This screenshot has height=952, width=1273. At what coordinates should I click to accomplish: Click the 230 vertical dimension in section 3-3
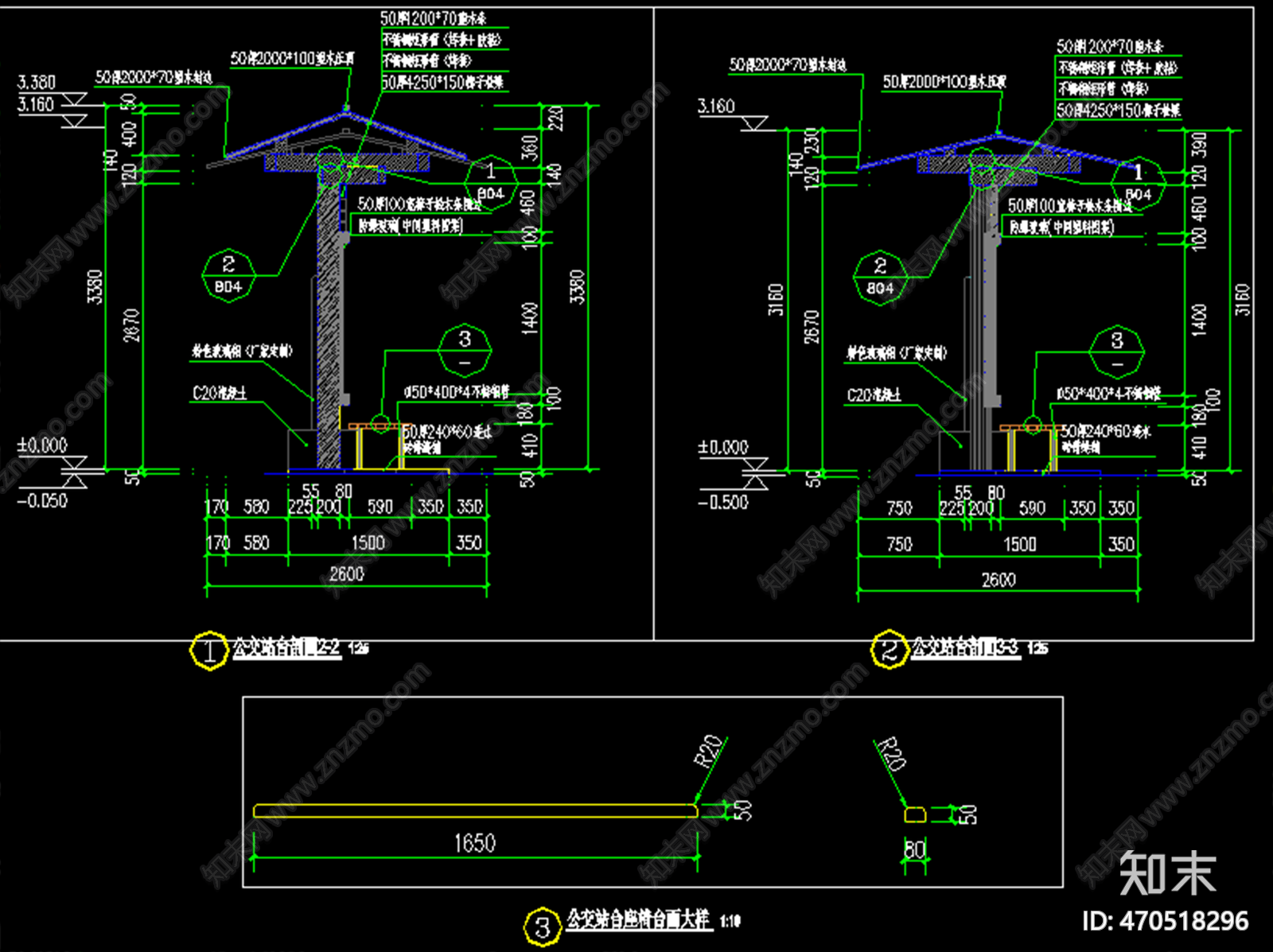(x=812, y=141)
